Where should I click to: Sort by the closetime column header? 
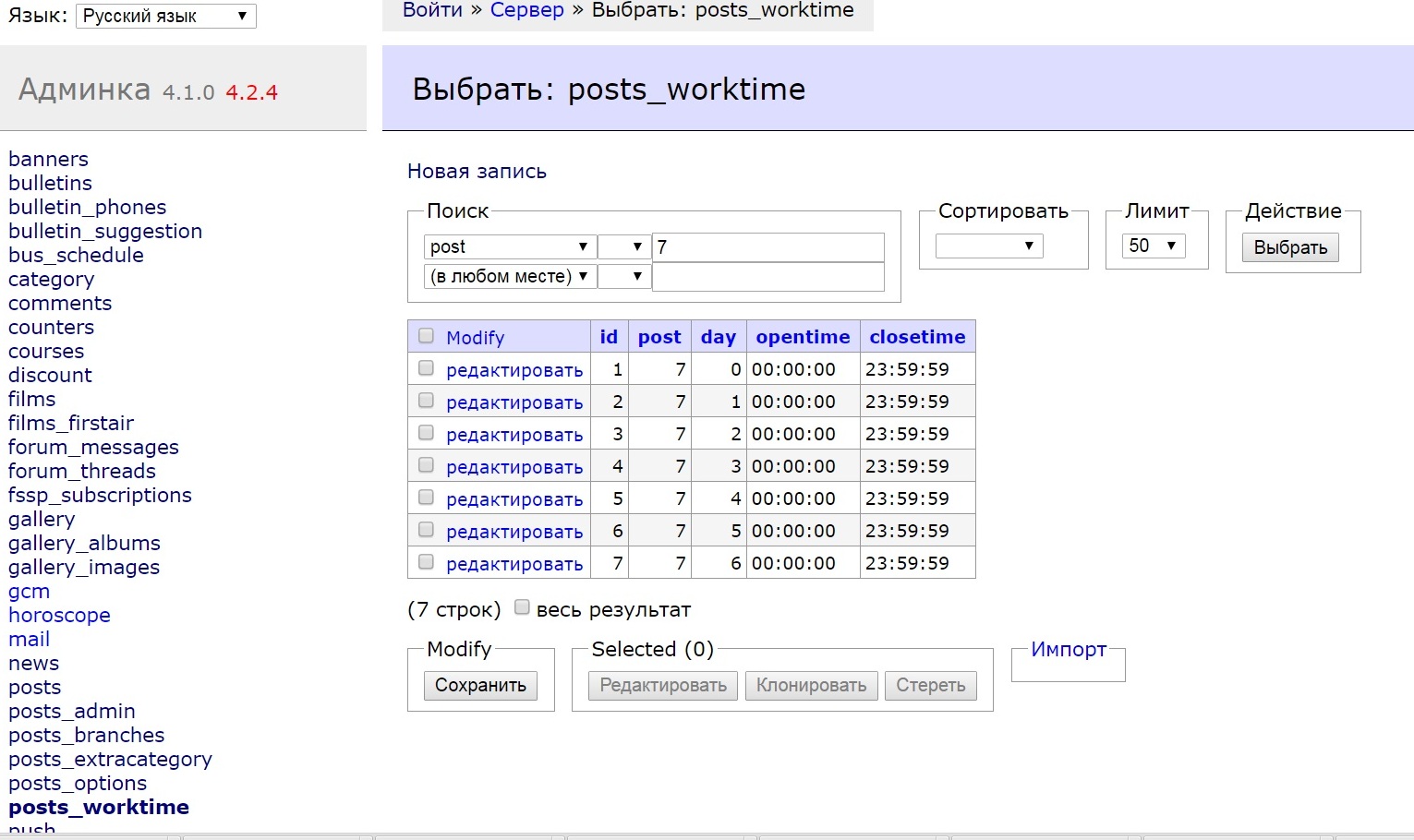[x=917, y=337]
